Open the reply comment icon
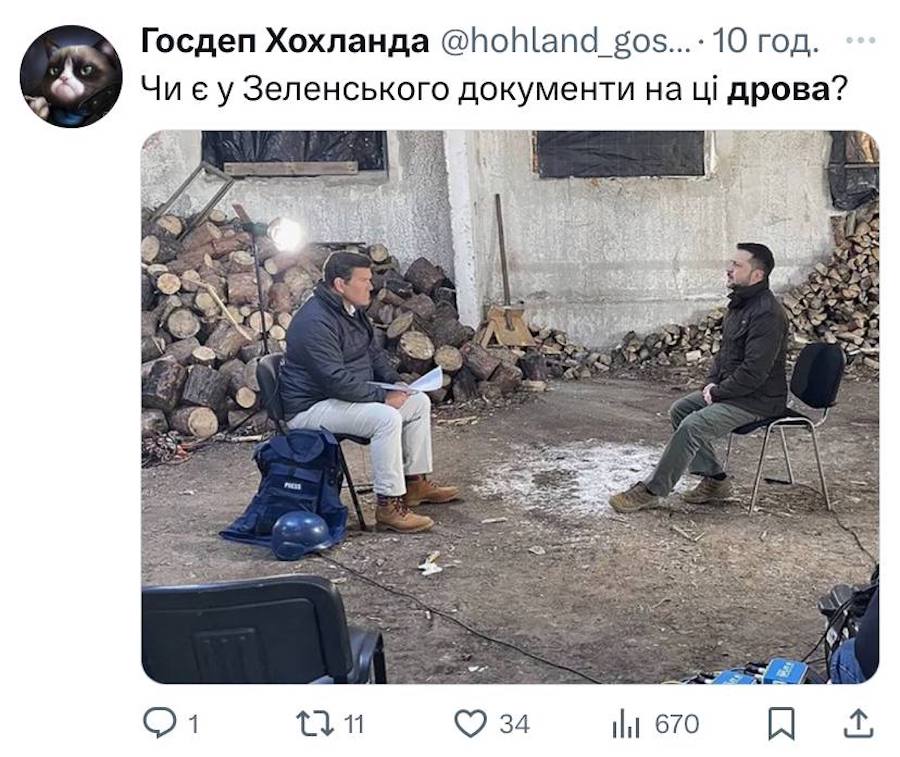The image size is (900, 757). coord(159,723)
